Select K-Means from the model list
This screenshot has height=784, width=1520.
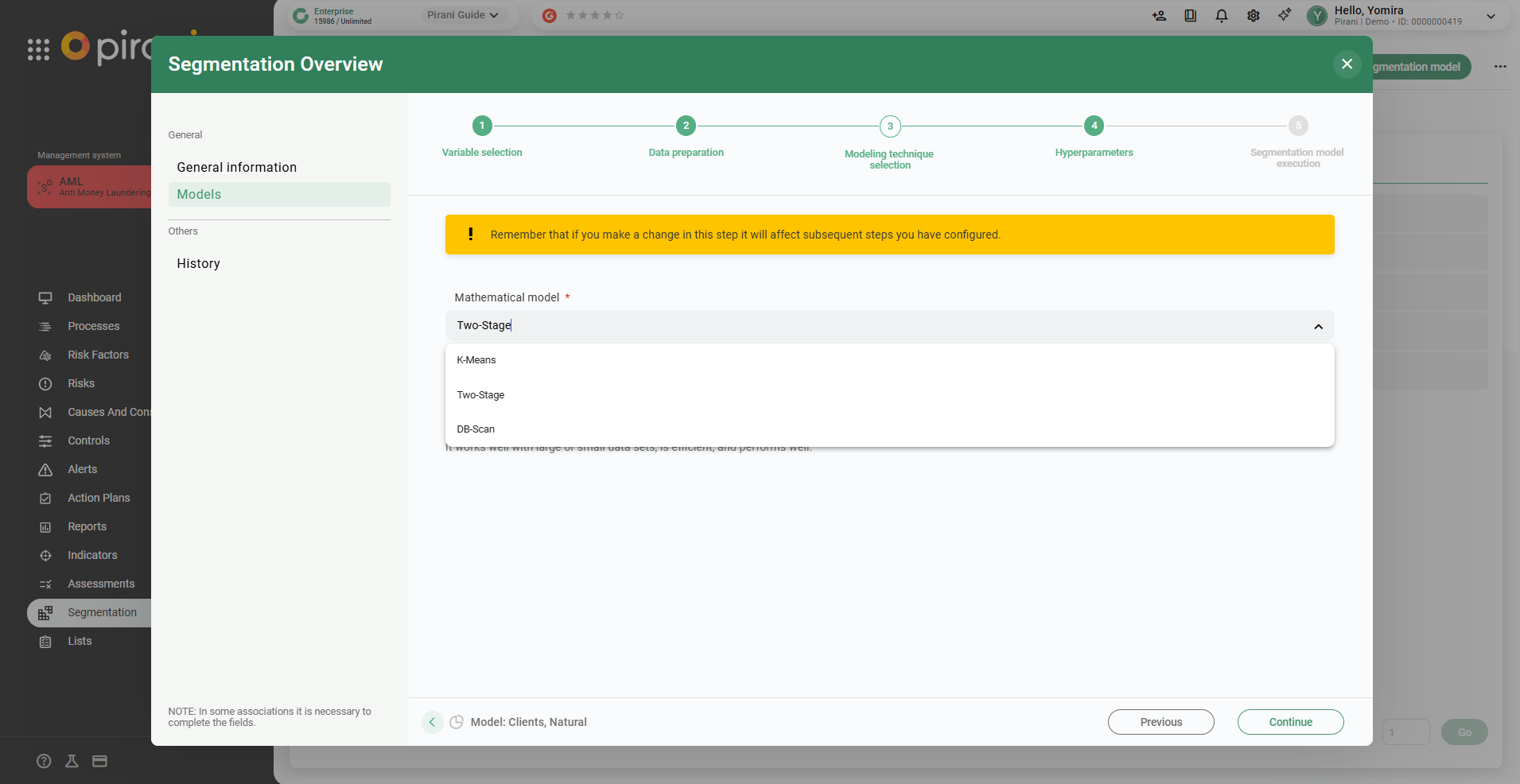pos(476,360)
